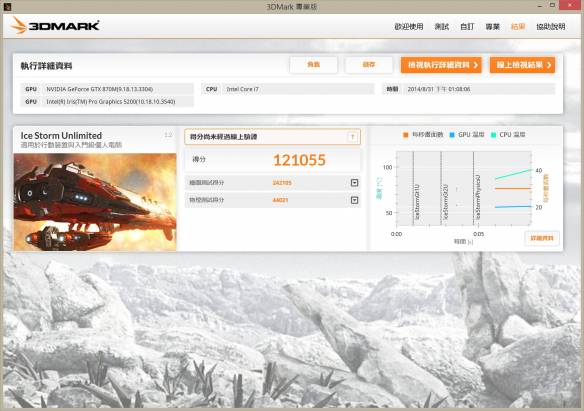This screenshot has width=584, height=411.
Task: Open the 協助說明 help tab
Action: (551, 27)
